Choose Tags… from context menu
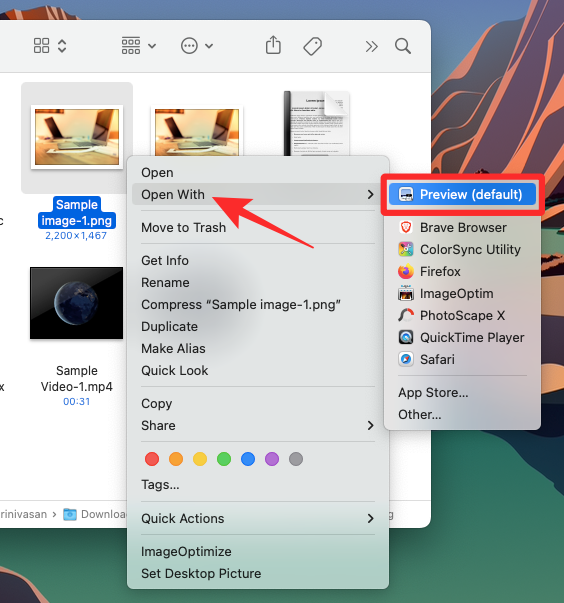The height and width of the screenshot is (603, 564). click(x=160, y=484)
